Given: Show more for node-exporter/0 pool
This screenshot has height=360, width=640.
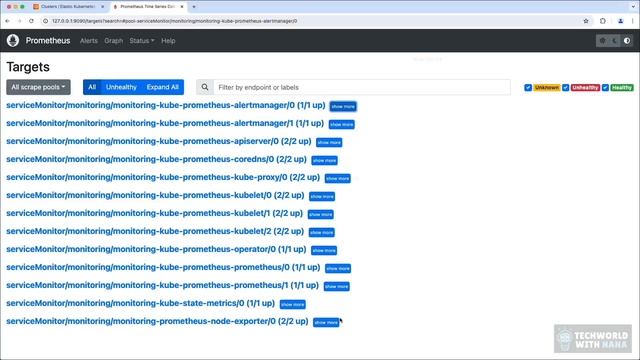Looking at the screenshot, I should (x=326, y=322).
